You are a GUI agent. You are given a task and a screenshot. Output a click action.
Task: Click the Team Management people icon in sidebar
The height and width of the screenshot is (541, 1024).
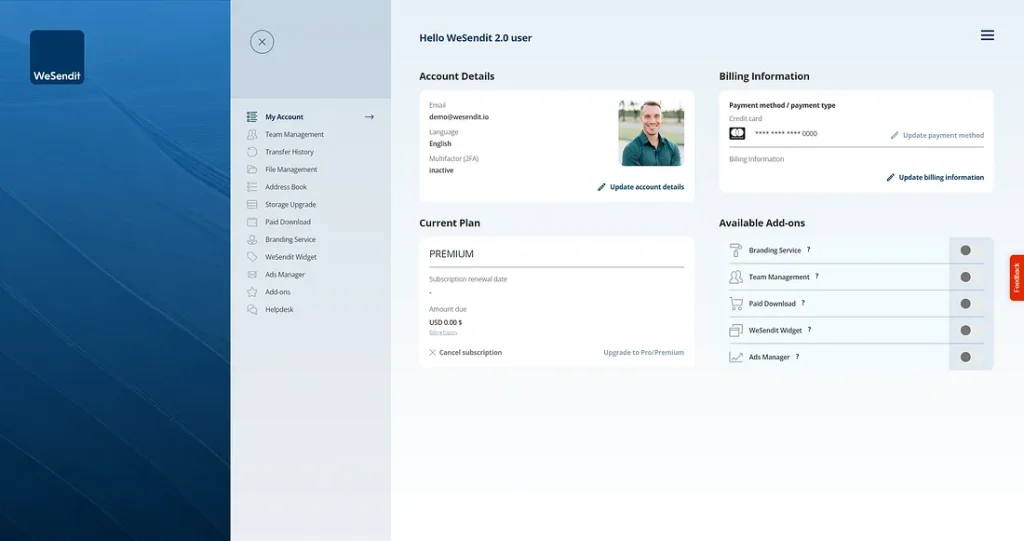click(x=252, y=135)
